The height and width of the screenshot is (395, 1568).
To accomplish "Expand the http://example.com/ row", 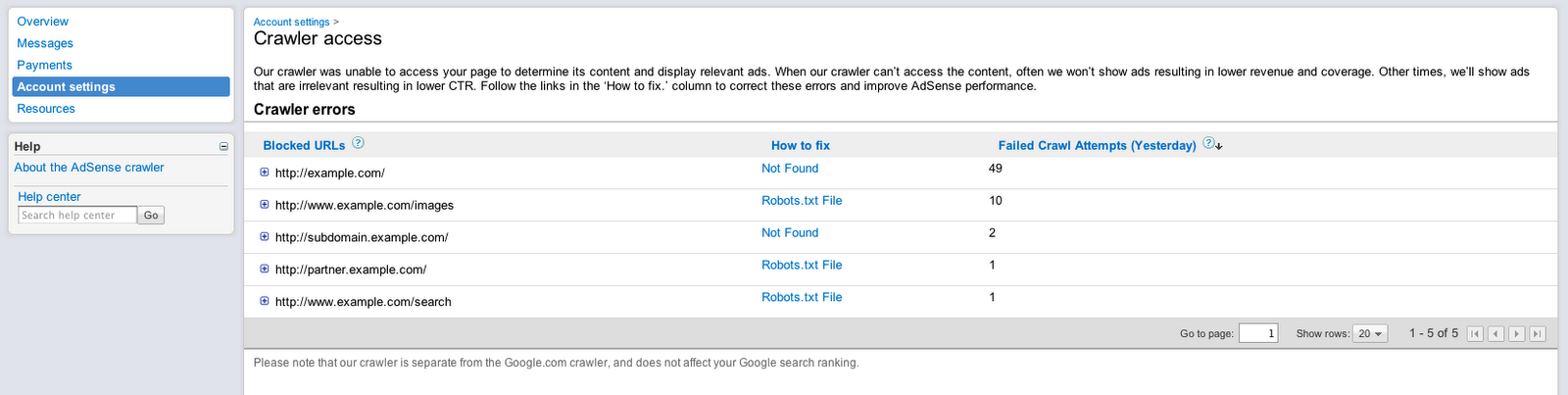I will pos(265,173).
